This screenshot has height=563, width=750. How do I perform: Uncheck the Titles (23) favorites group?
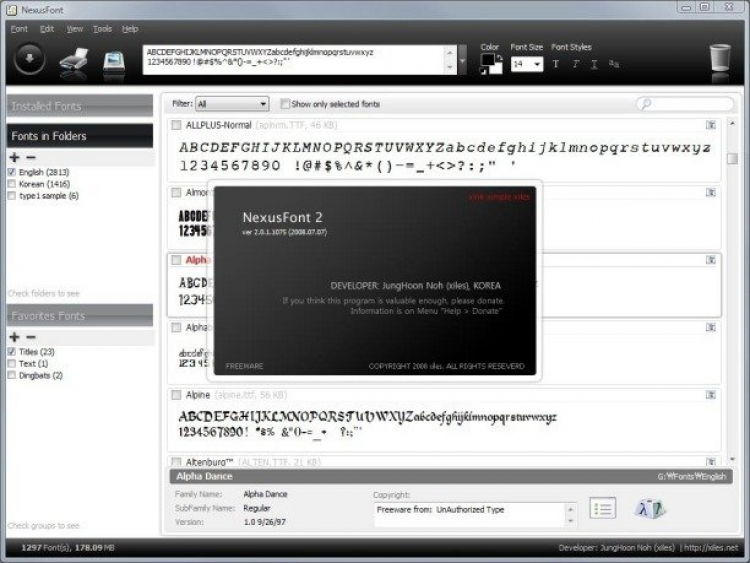pos(12,352)
